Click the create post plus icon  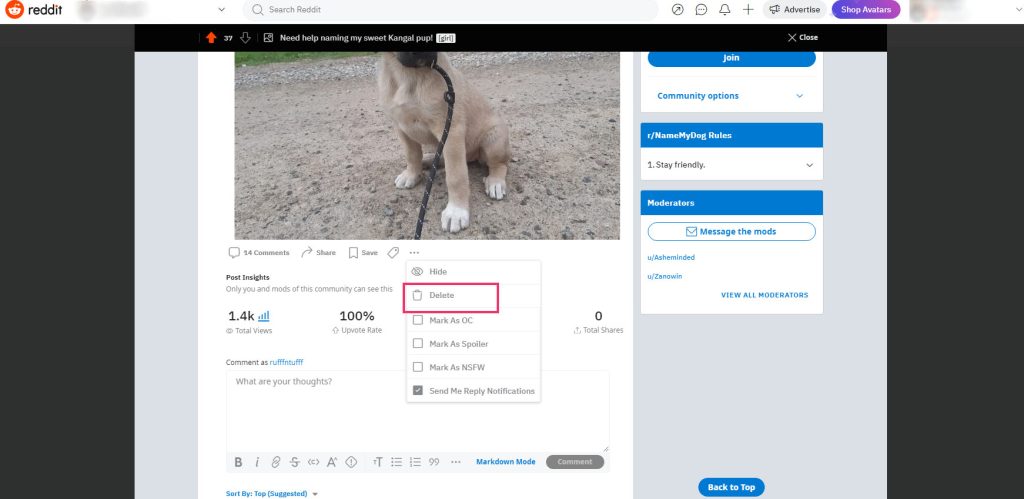pos(748,10)
